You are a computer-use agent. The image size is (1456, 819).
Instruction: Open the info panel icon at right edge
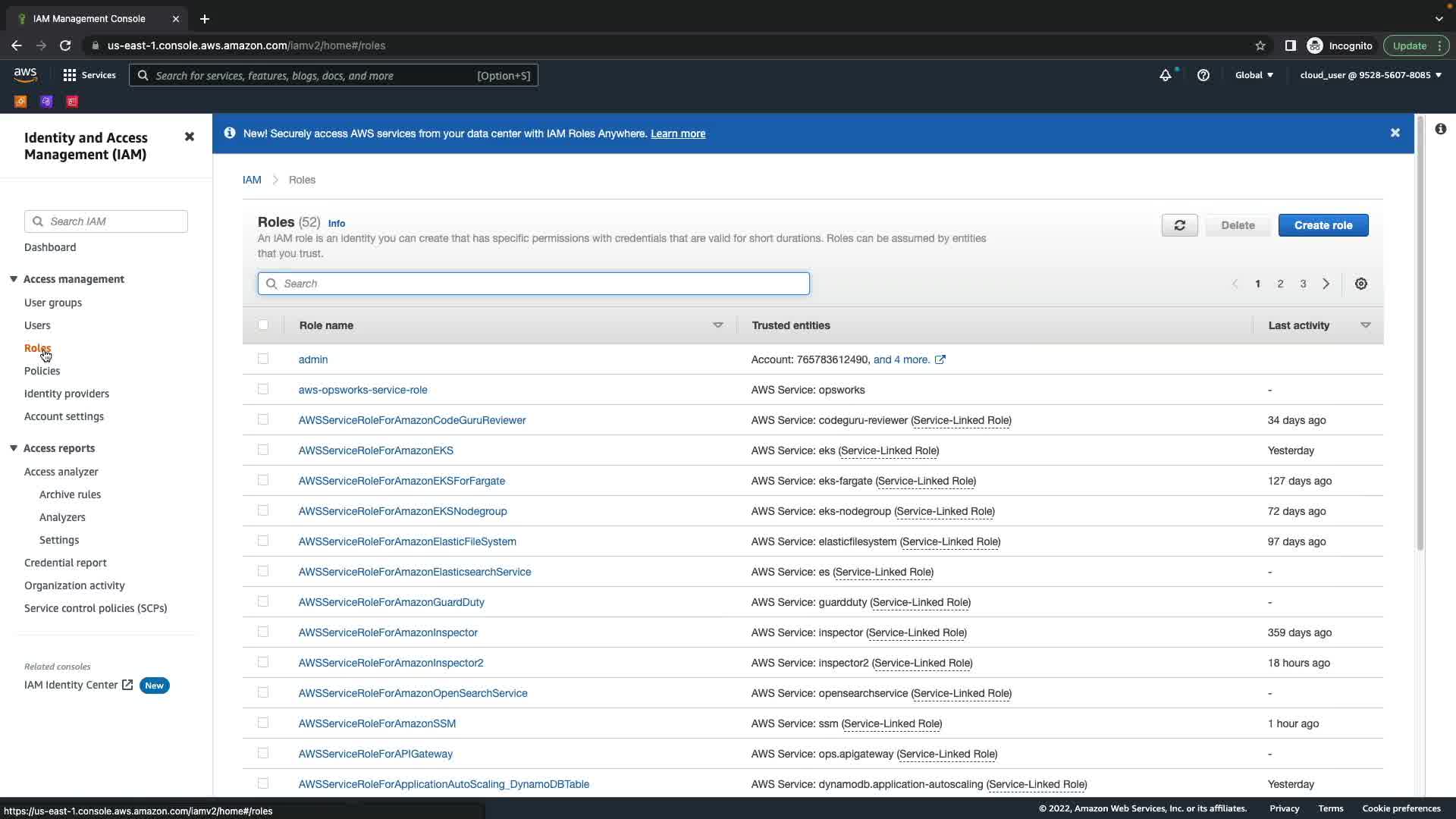point(1440,130)
